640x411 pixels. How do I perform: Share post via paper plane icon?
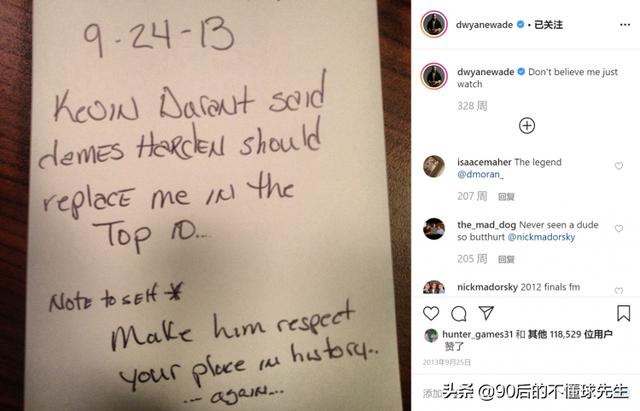click(x=486, y=313)
